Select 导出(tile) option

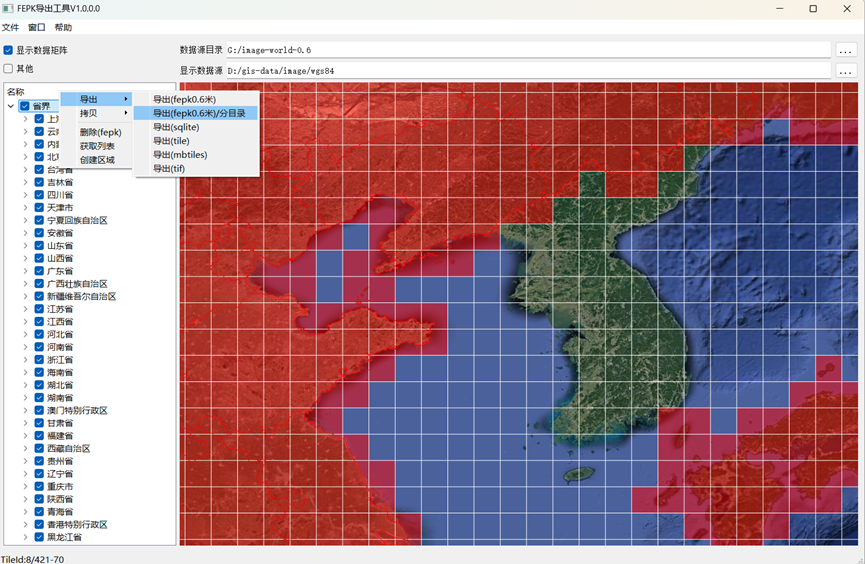[197, 141]
